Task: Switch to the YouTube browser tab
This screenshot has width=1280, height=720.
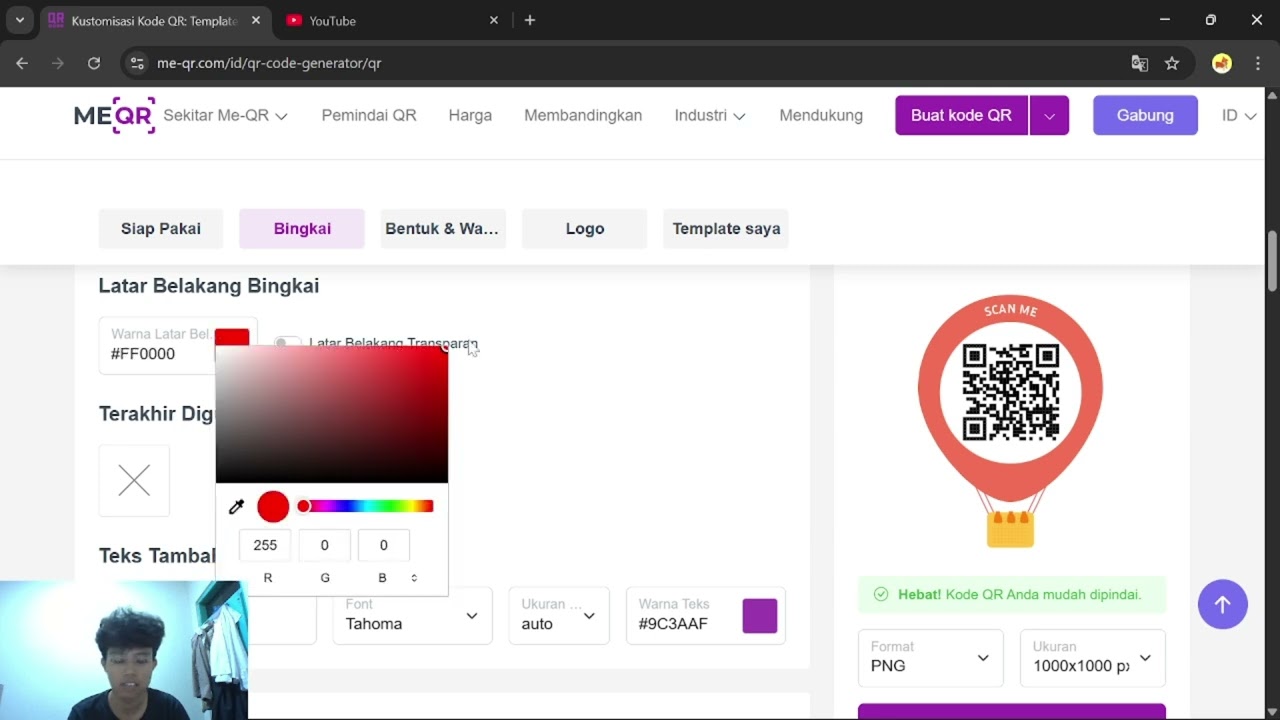Action: tap(390, 20)
